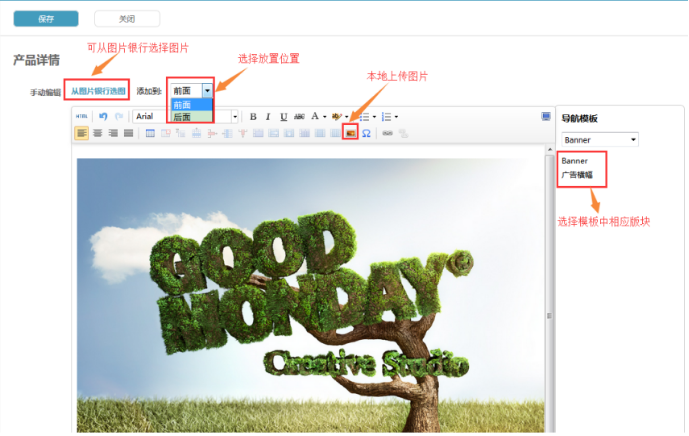Apply ABC strikethrough formatting
This screenshot has width=689, height=436.
click(x=299, y=116)
